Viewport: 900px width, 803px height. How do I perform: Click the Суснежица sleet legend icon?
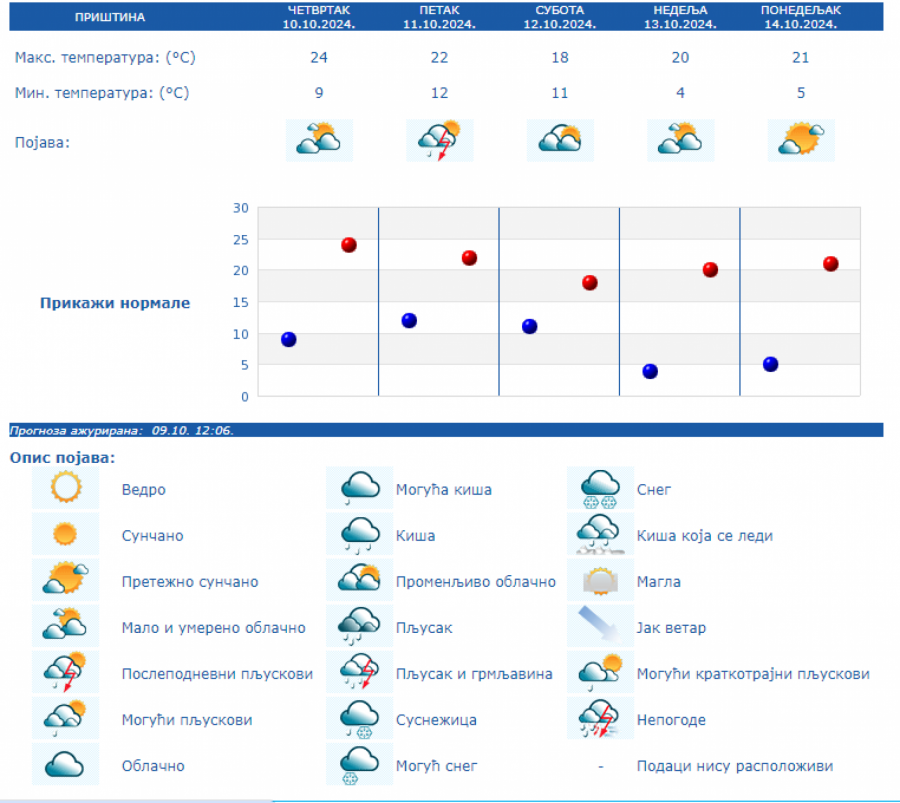pyautogui.click(x=360, y=719)
